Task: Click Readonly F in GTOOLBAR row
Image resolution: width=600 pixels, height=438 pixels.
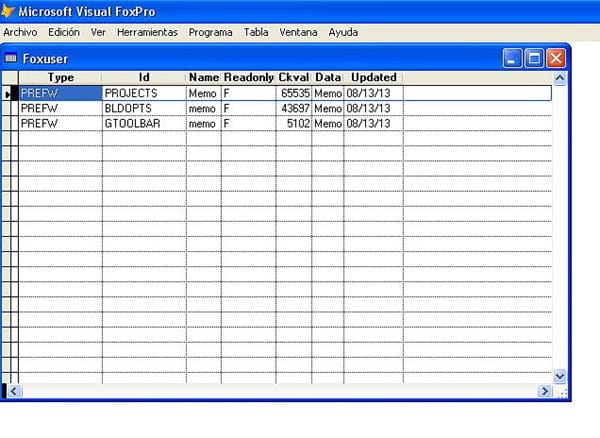Action: [249, 124]
